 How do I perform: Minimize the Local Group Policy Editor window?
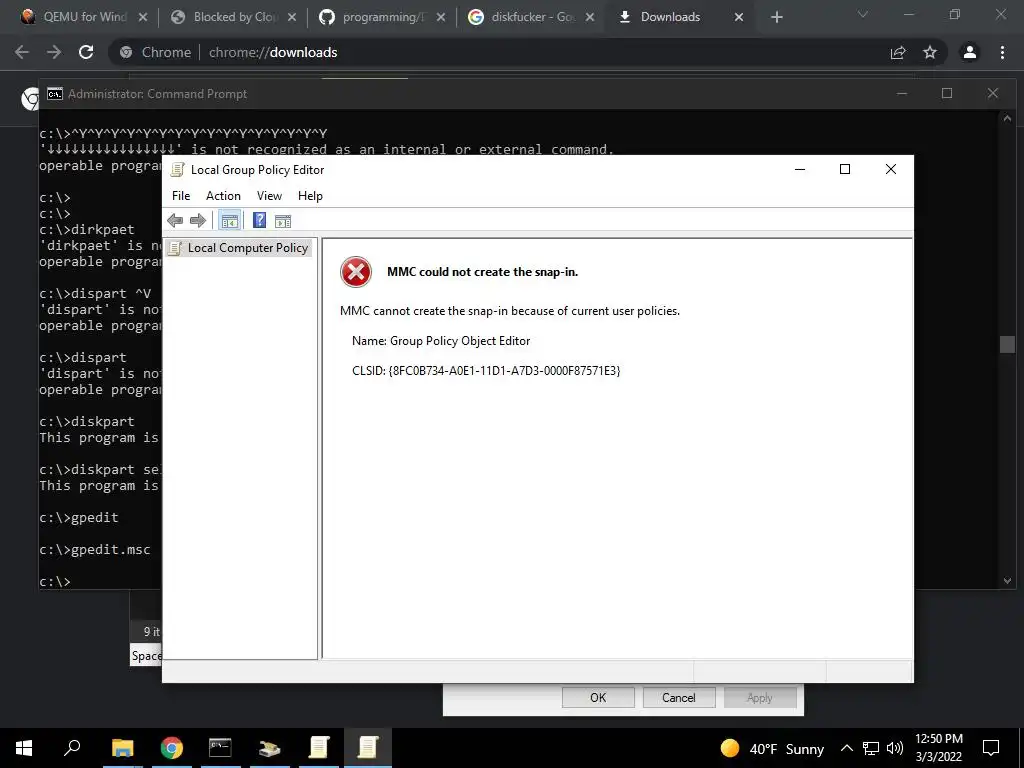800,169
